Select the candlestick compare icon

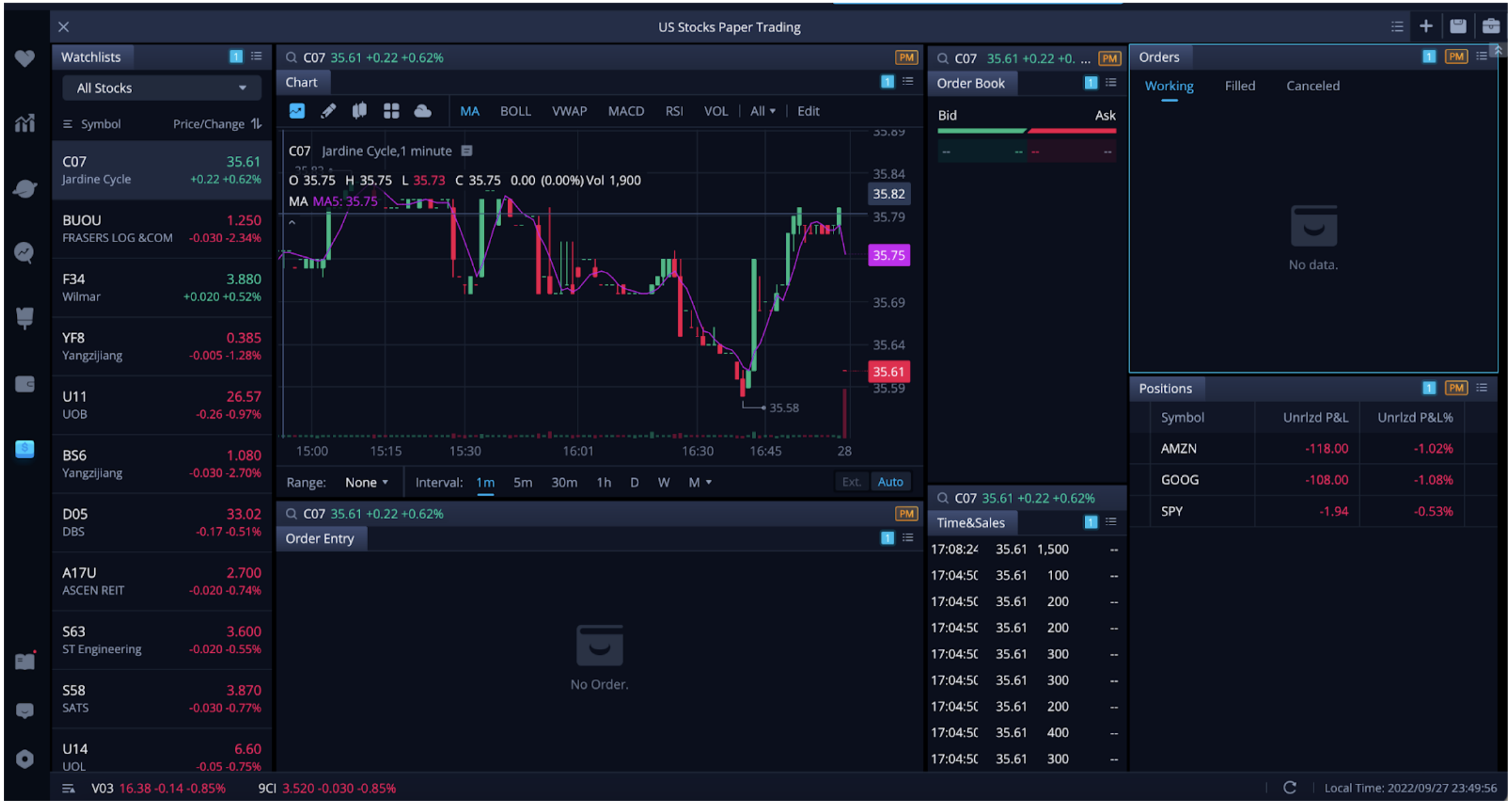[x=359, y=111]
